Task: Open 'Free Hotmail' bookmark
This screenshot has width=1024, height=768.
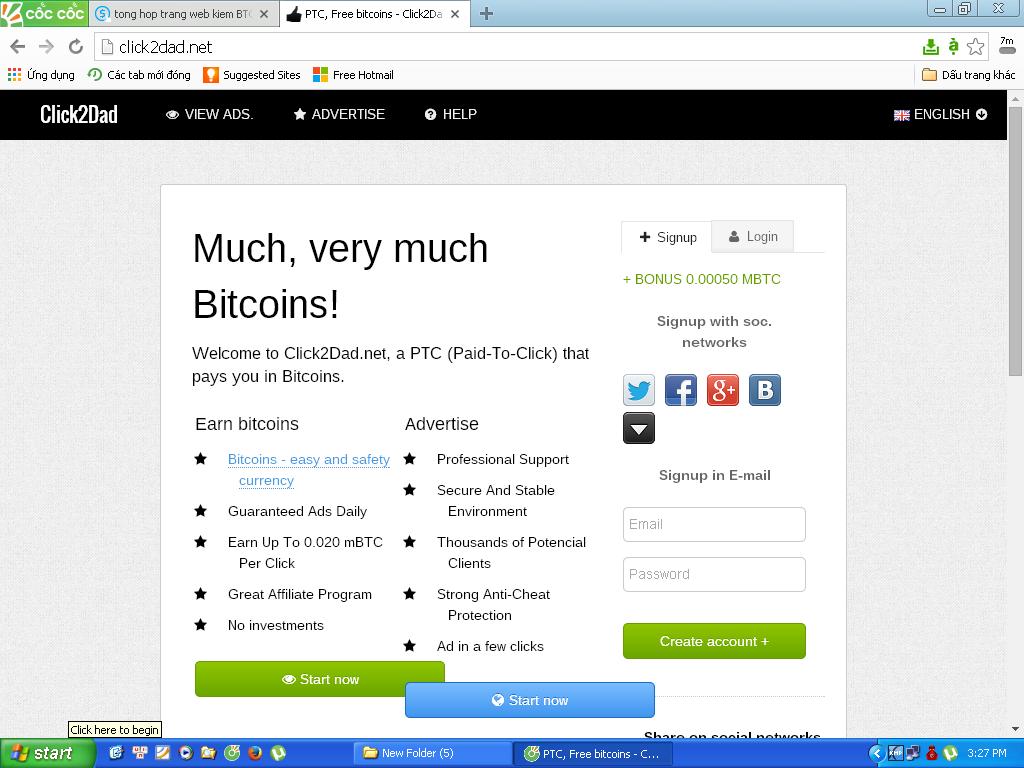Action: coord(353,74)
